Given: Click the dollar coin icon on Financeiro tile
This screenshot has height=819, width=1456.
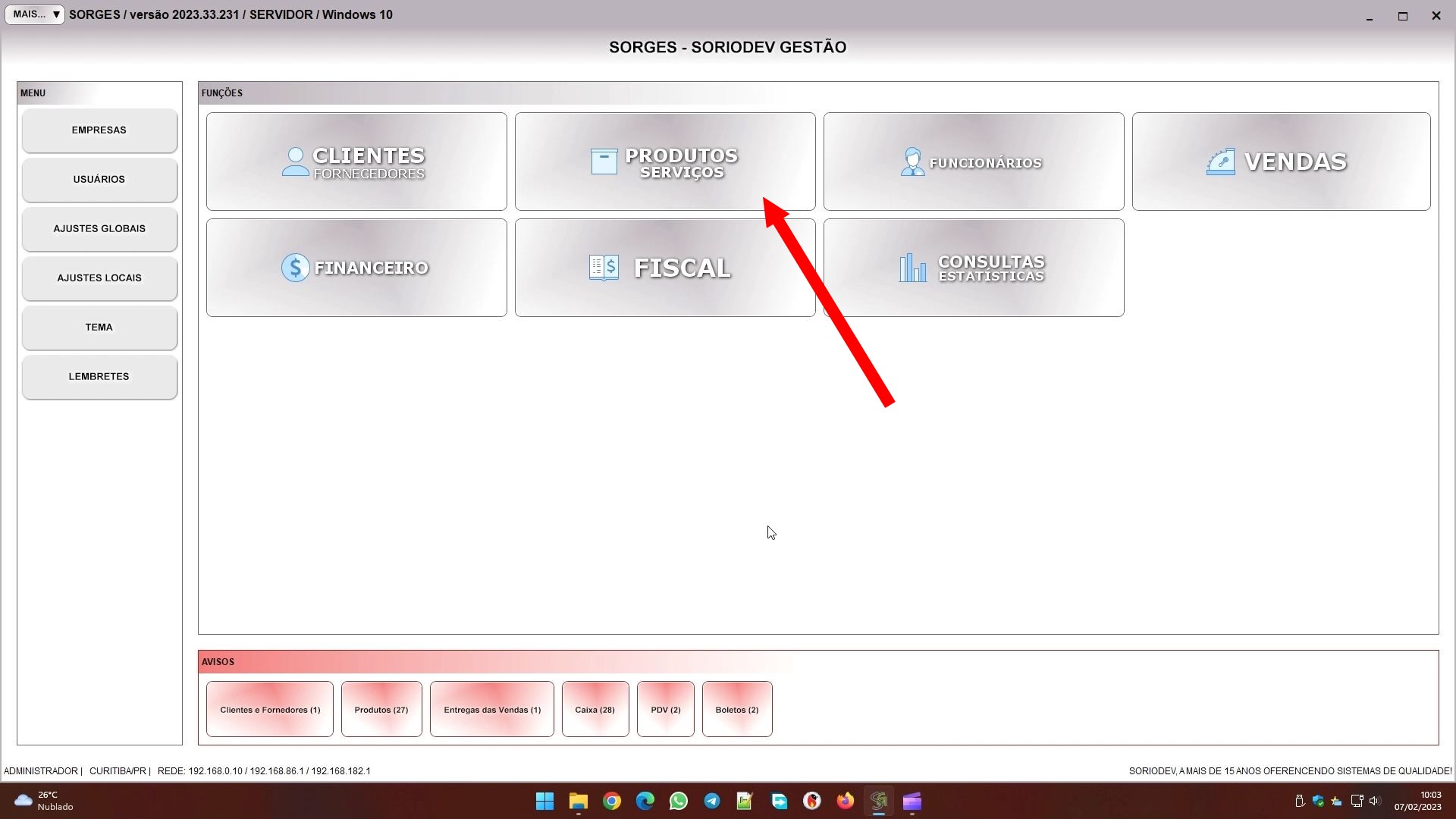Looking at the screenshot, I should tap(295, 268).
